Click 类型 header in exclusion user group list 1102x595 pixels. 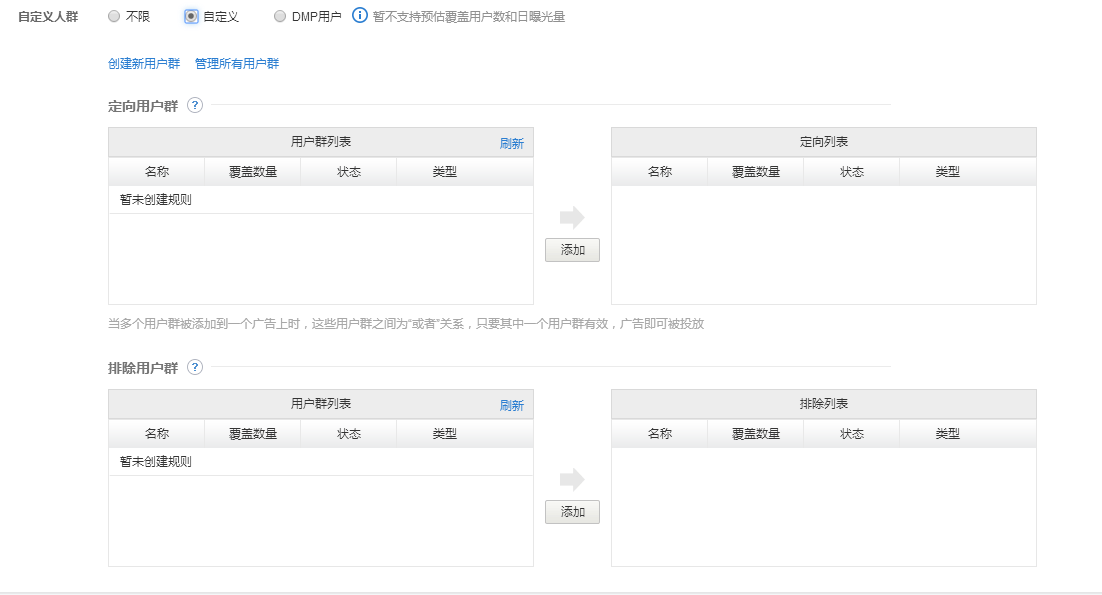(444, 434)
